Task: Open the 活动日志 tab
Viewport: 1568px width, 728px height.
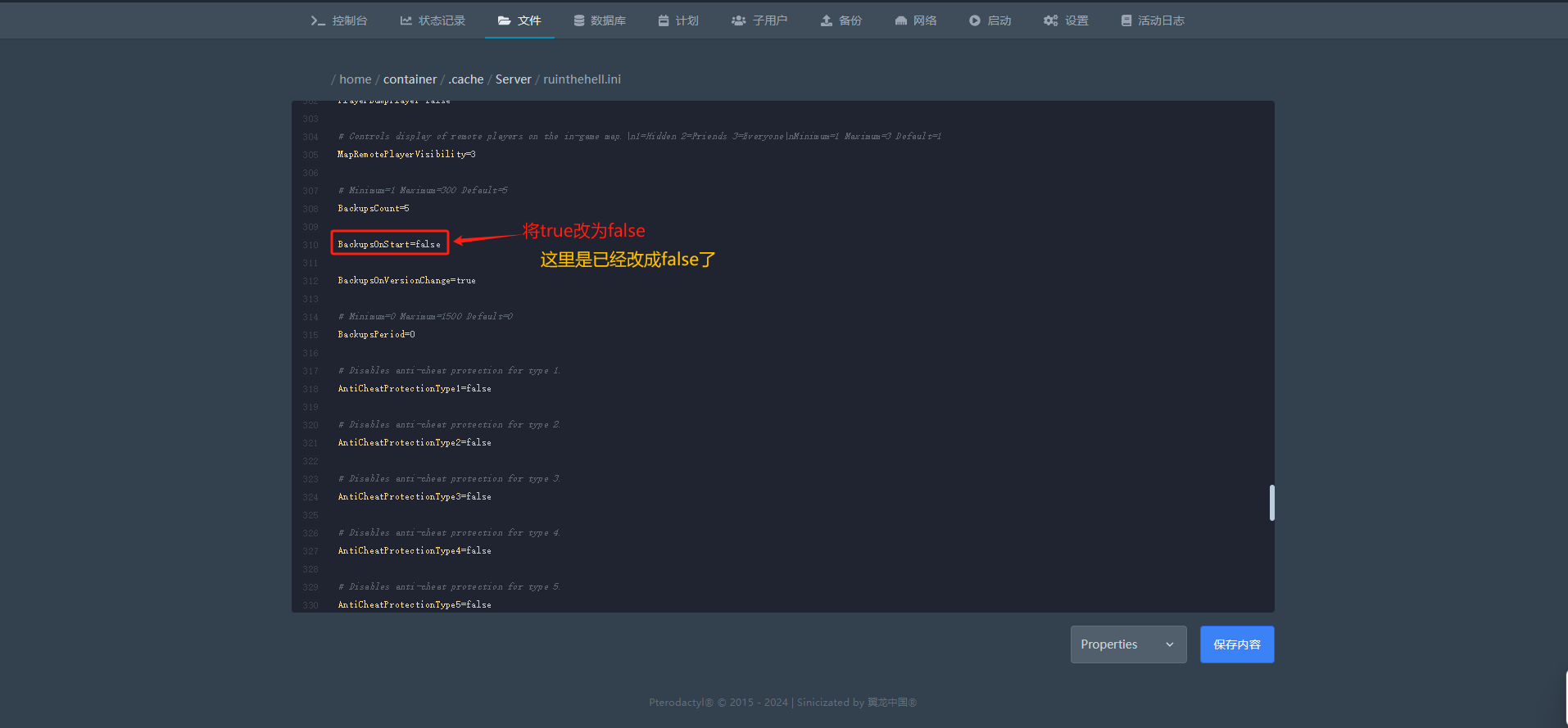Action: [x=1153, y=20]
